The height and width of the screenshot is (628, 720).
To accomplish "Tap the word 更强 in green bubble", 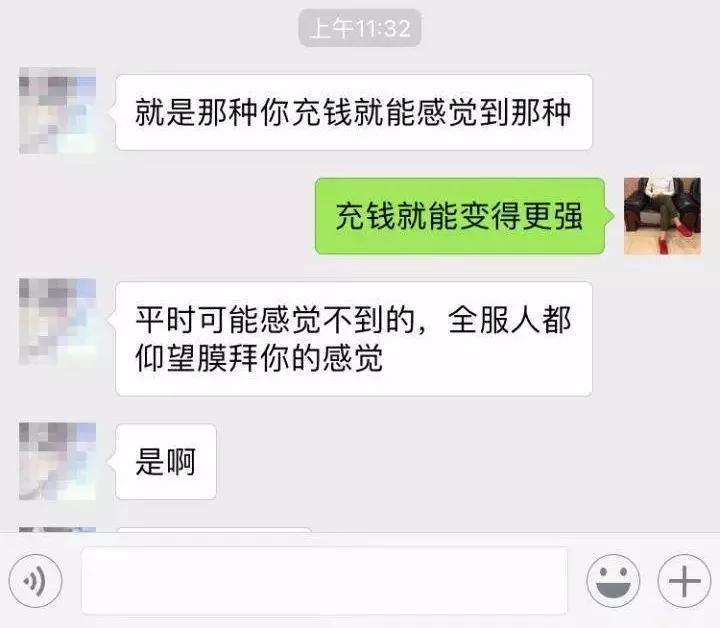I will [553, 216].
